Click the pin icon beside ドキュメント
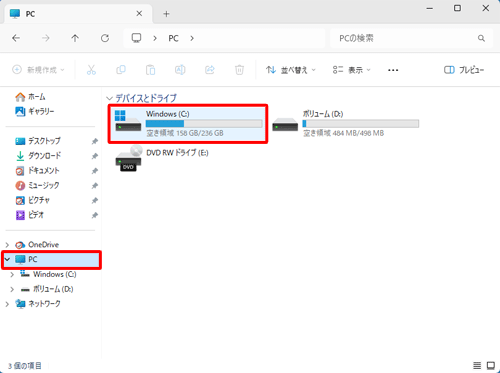The width and height of the screenshot is (500, 373). 95,171
